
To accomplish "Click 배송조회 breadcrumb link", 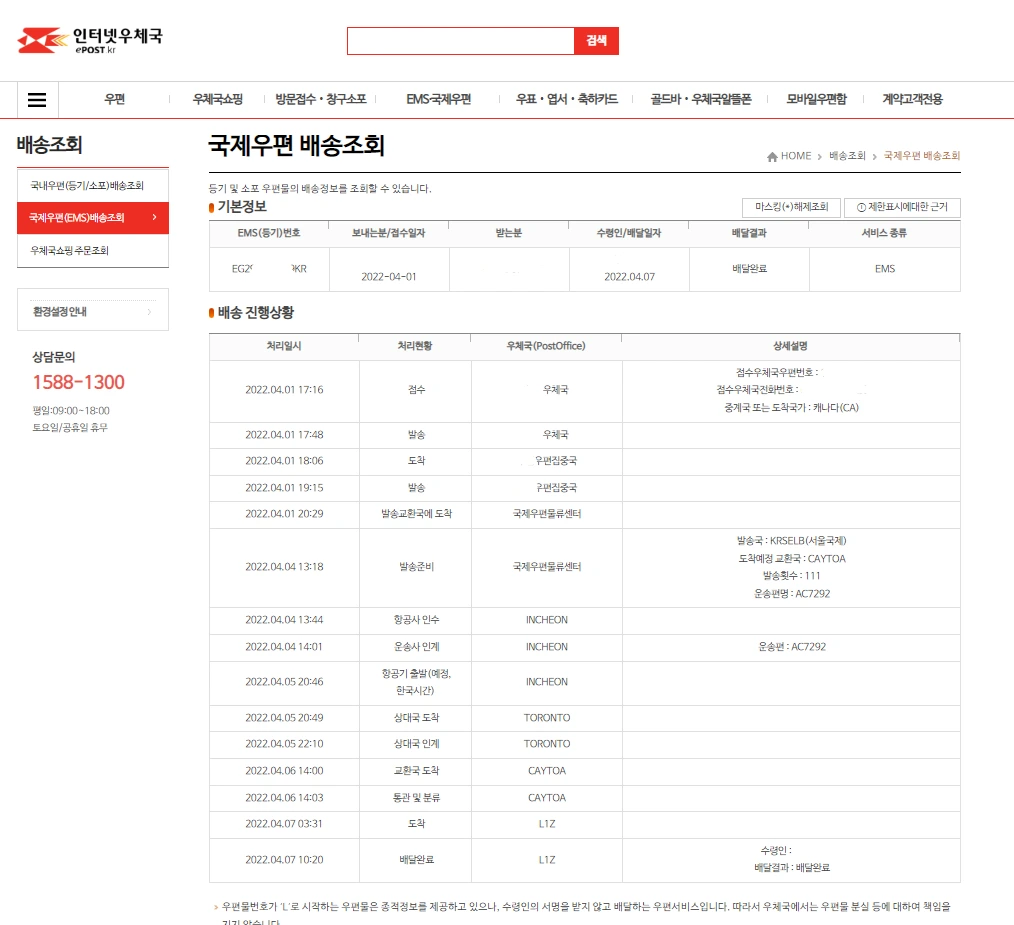I will click(x=847, y=156).
